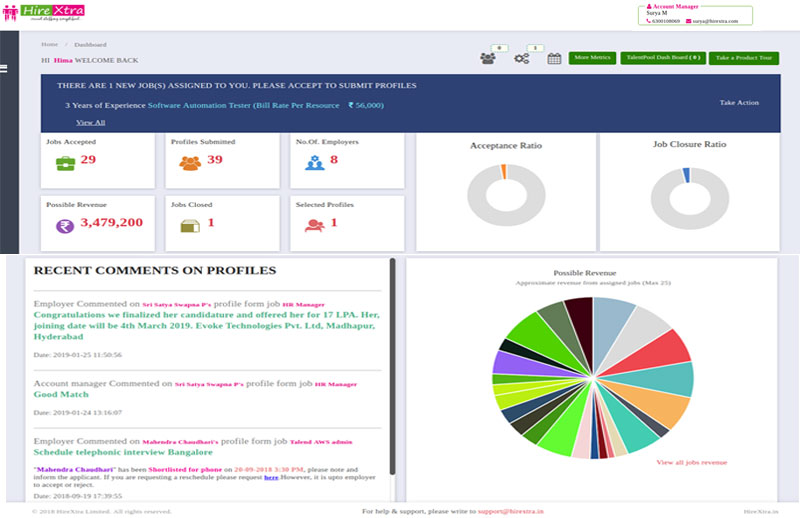Click the users group icon in header
Screen dimensions: 800x518
487,59
